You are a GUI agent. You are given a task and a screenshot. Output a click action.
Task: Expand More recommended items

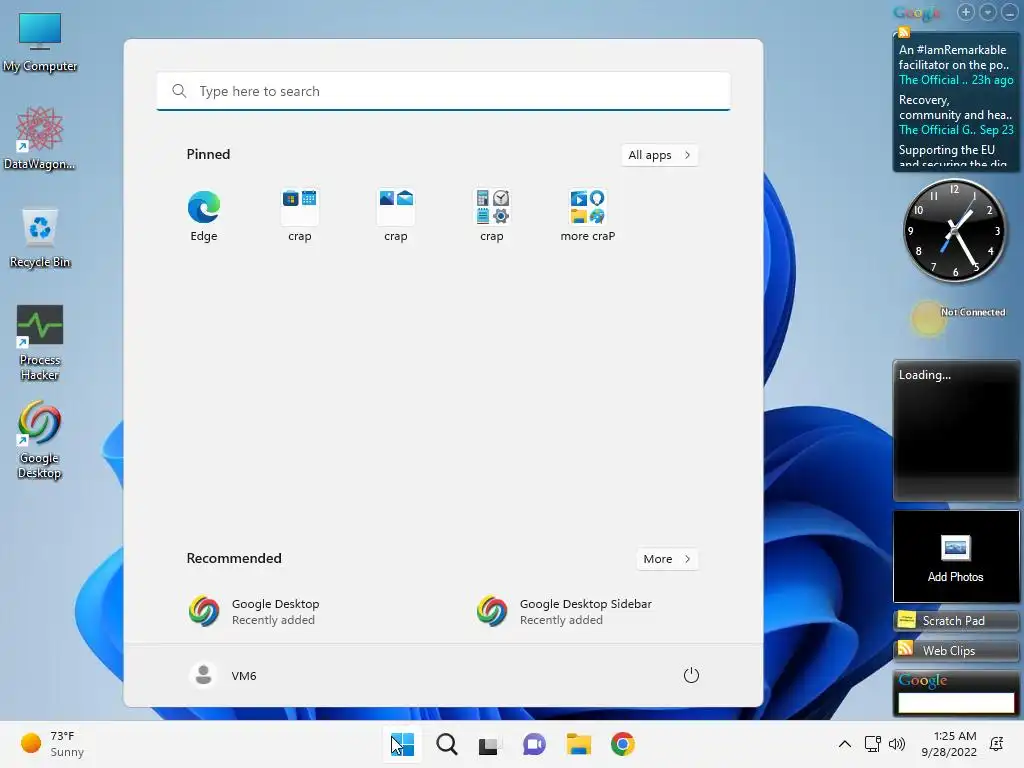[x=667, y=559]
